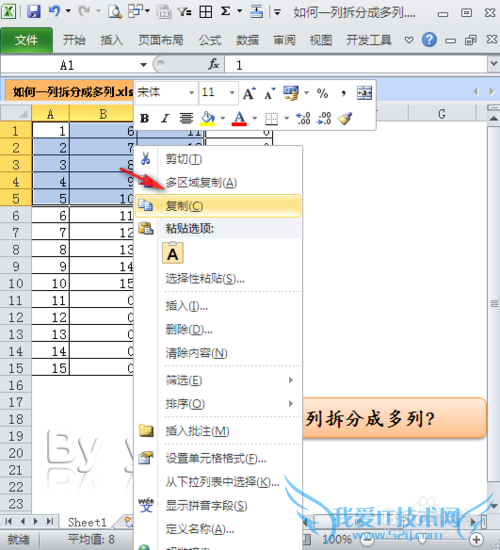This screenshot has height=550, width=500.
Task: Choose 选择性粘贴(S)... from context menu
Action: point(218,279)
